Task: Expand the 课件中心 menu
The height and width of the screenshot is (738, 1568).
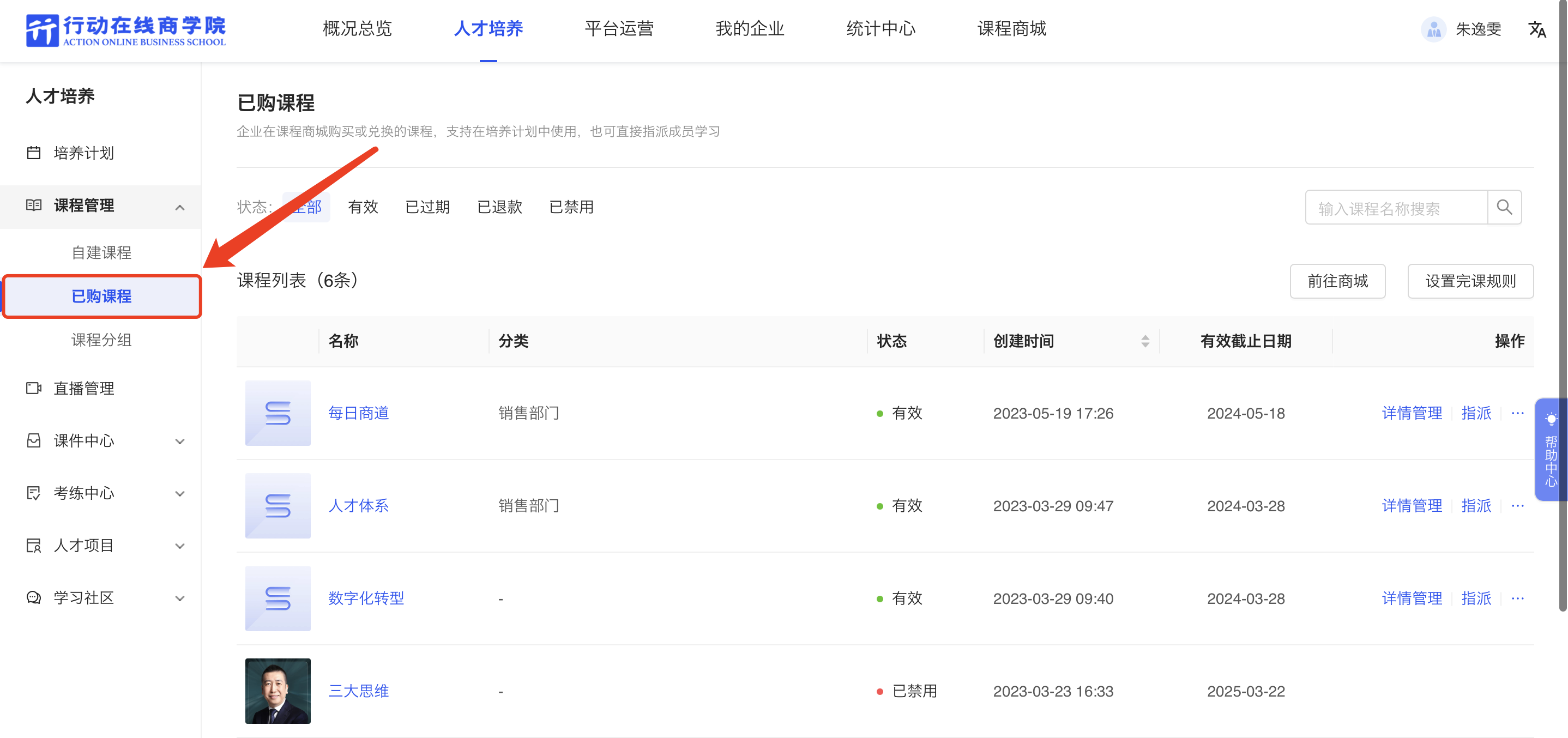Action: pos(179,441)
